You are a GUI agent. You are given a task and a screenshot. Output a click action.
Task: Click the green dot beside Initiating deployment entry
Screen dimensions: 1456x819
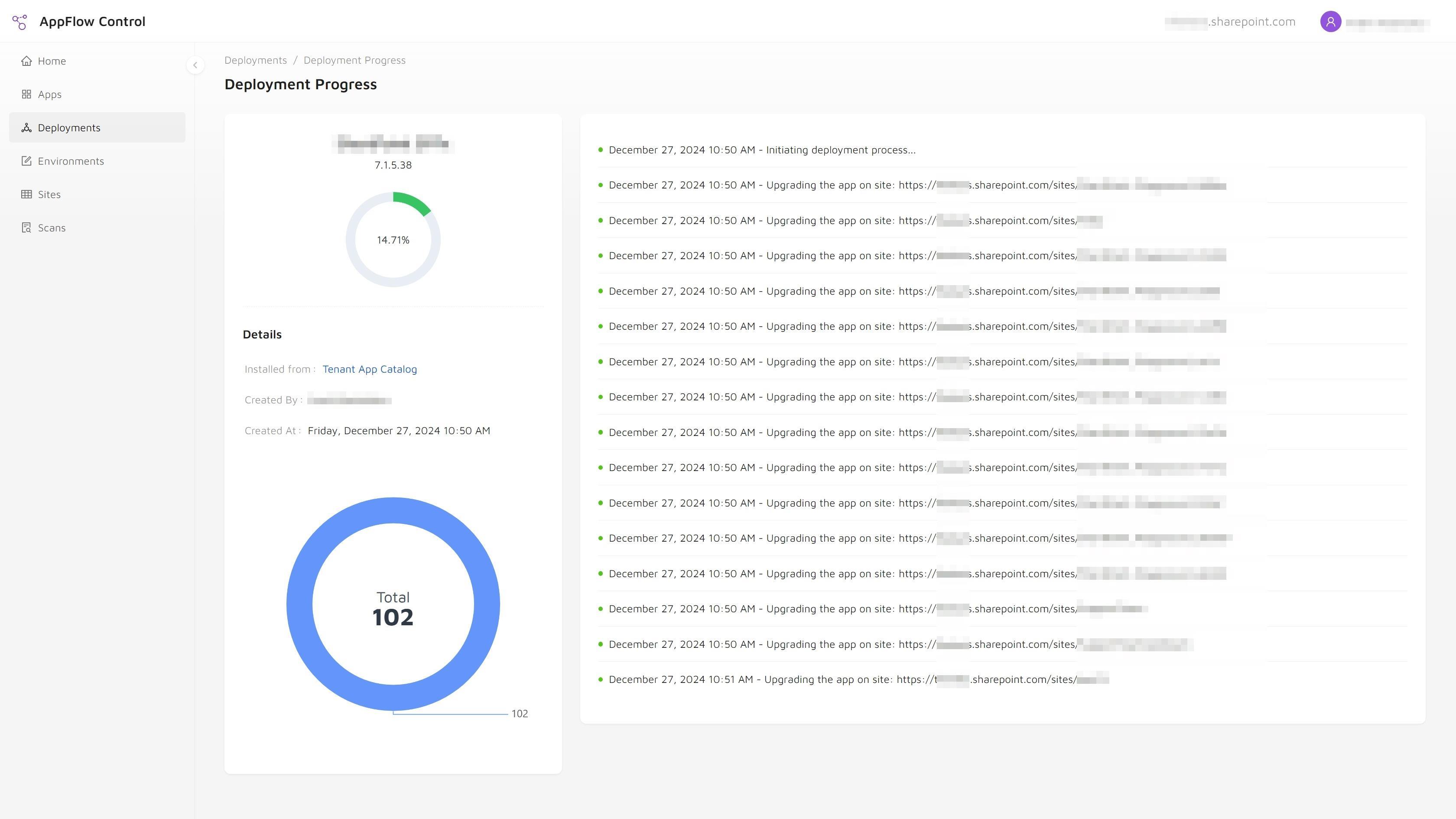tap(600, 150)
